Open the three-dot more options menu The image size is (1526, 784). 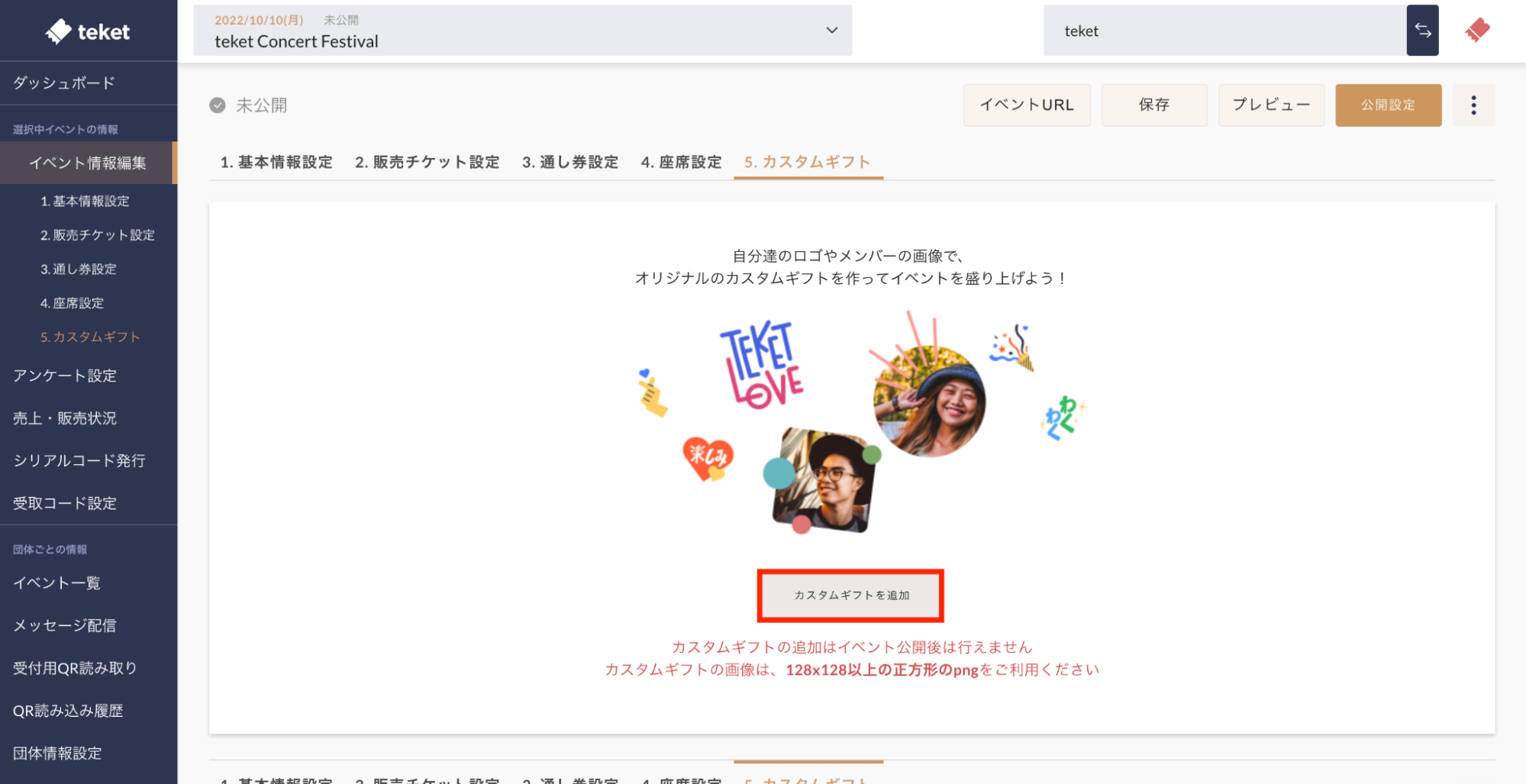(1473, 105)
